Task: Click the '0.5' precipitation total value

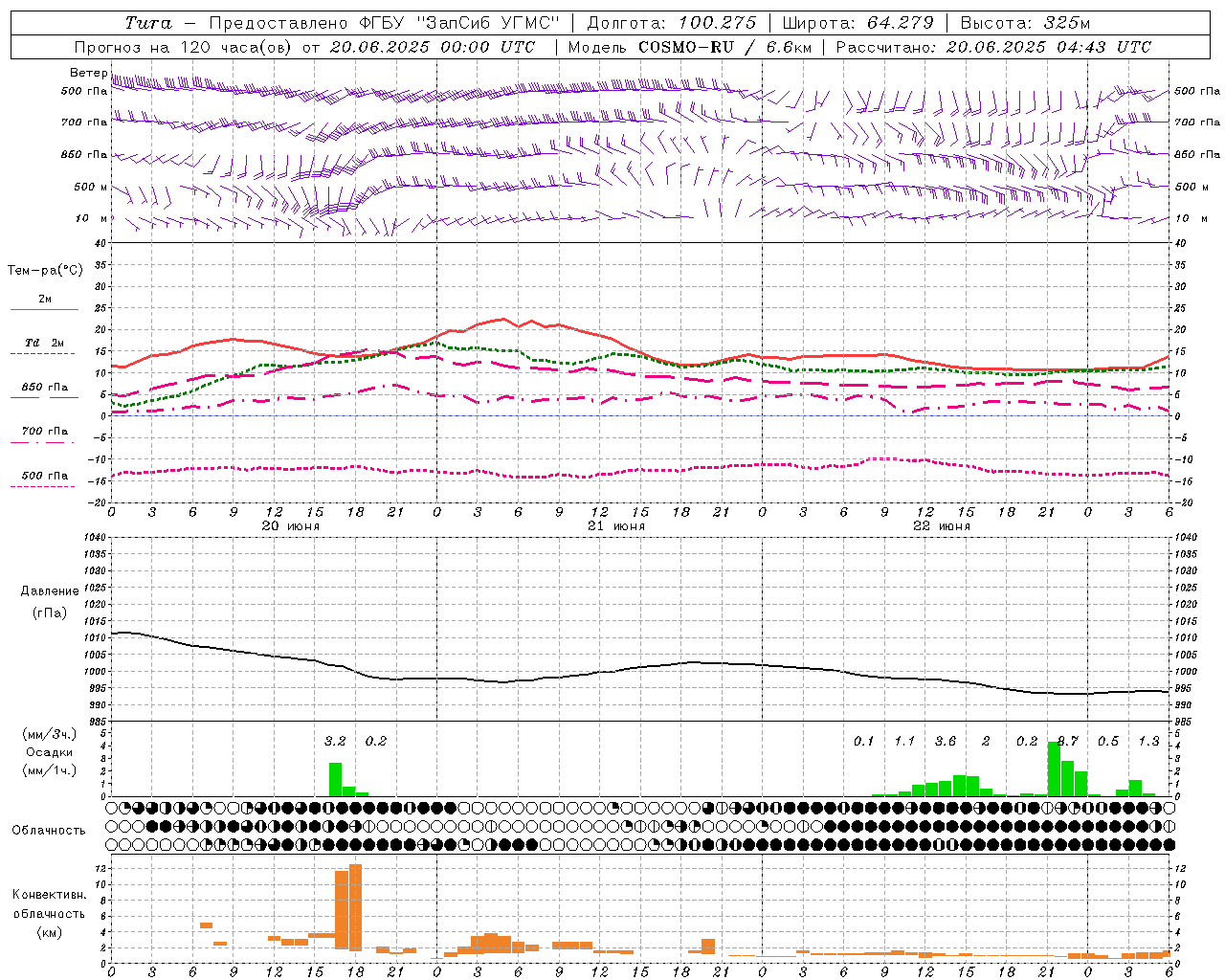Action: [1107, 741]
